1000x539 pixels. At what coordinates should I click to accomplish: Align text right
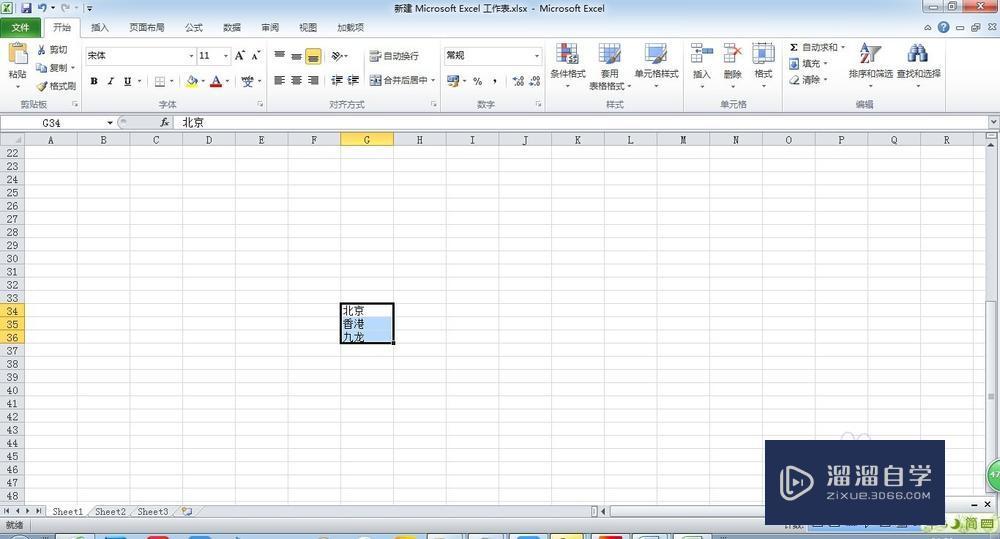click(x=313, y=80)
